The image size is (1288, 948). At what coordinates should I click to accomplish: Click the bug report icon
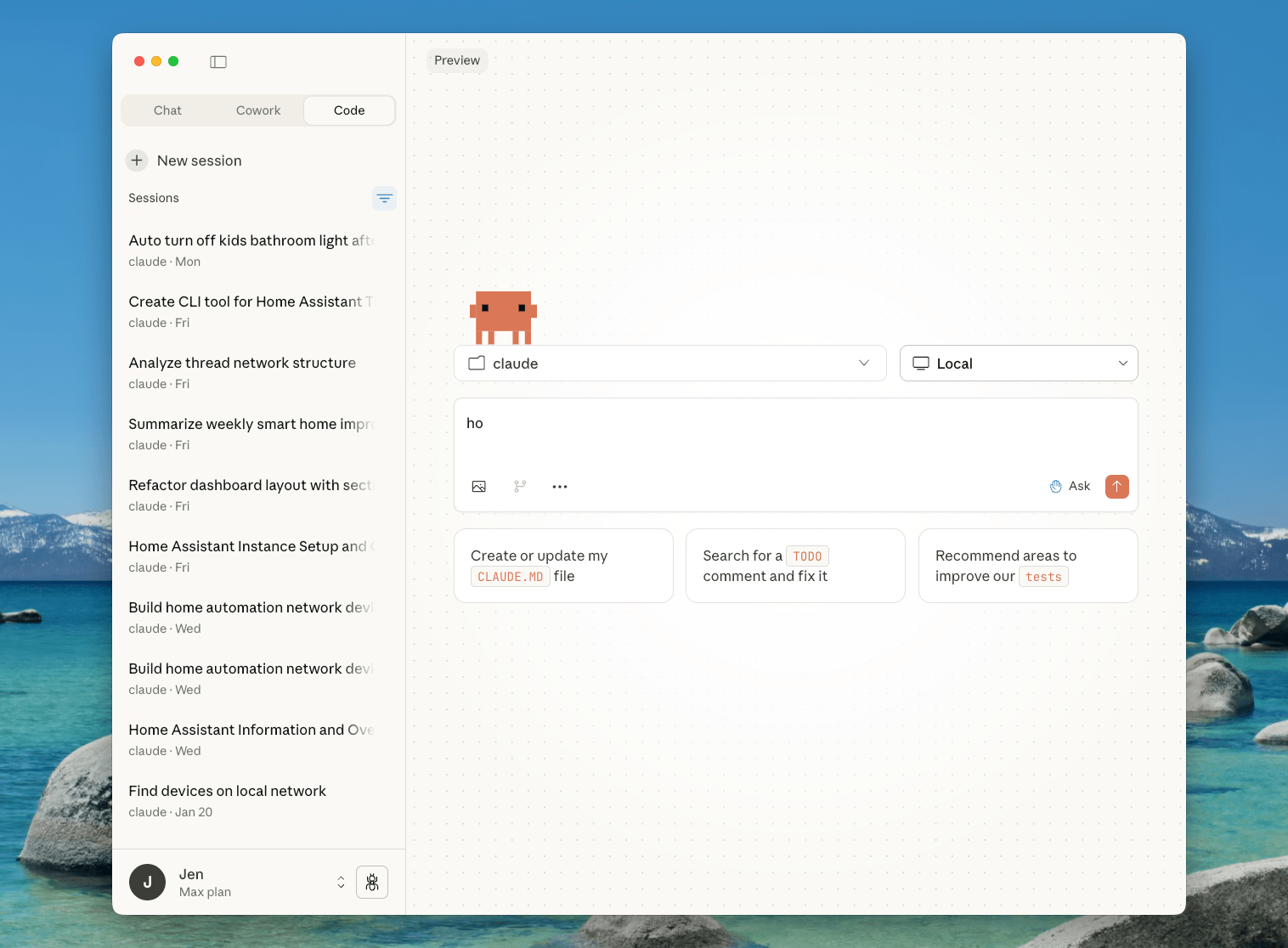[372, 883]
